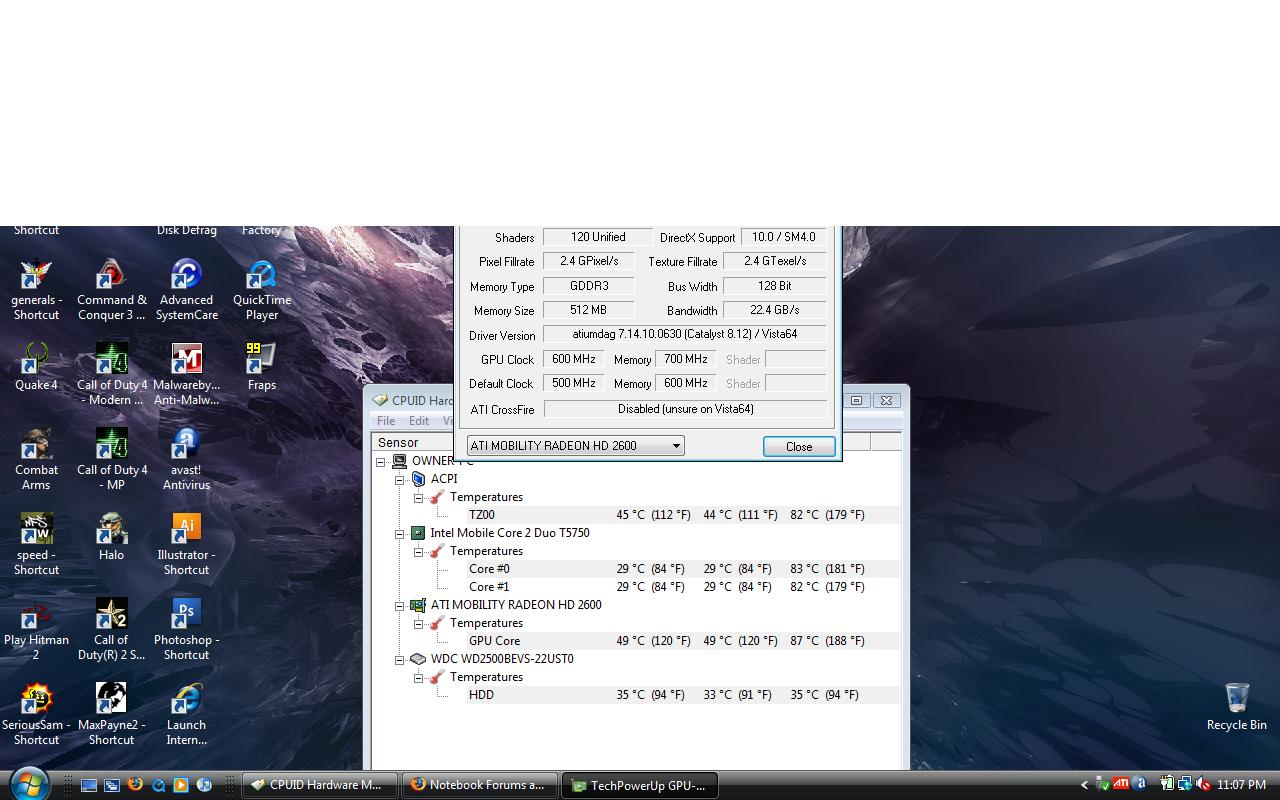1280x800 pixels.
Task: Select the Illustrator shortcut icon
Action: [186, 544]
